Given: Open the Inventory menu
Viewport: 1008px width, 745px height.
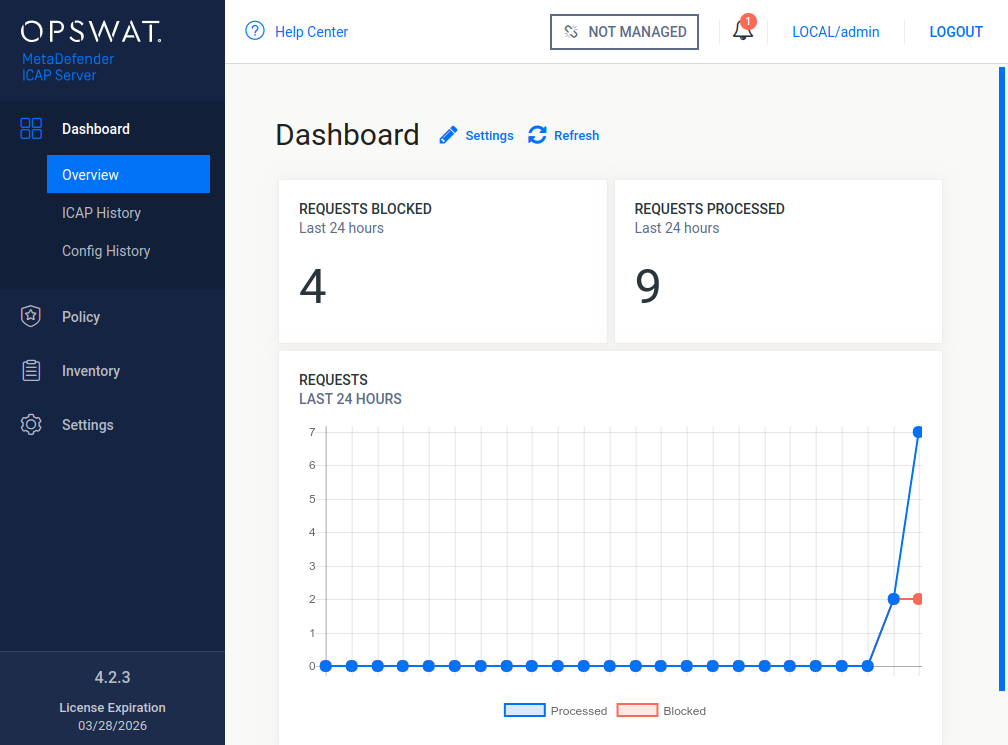Looking at the screenshot, I should point(91,371).
